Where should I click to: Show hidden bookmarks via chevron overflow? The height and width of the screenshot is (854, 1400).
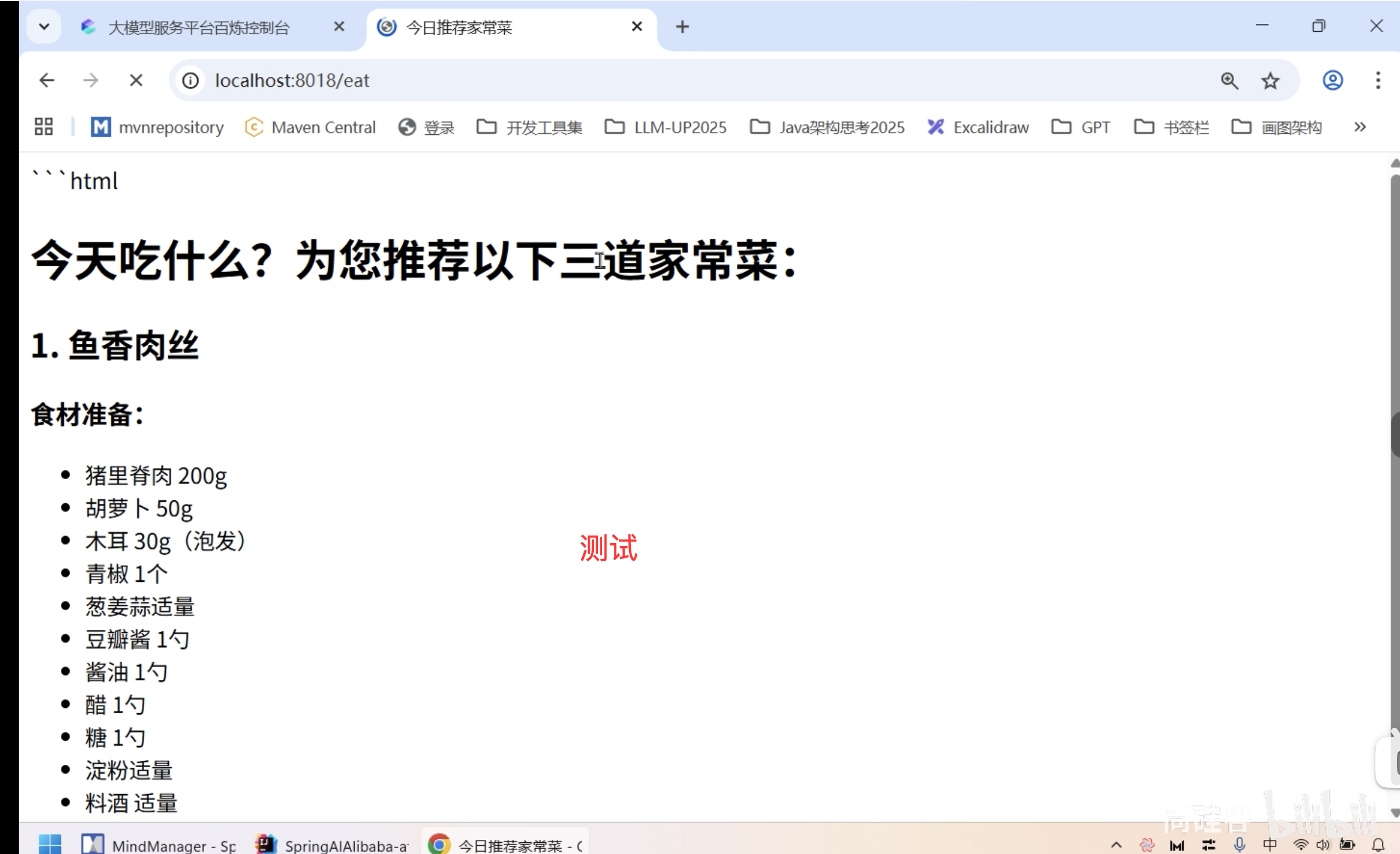1360,127
